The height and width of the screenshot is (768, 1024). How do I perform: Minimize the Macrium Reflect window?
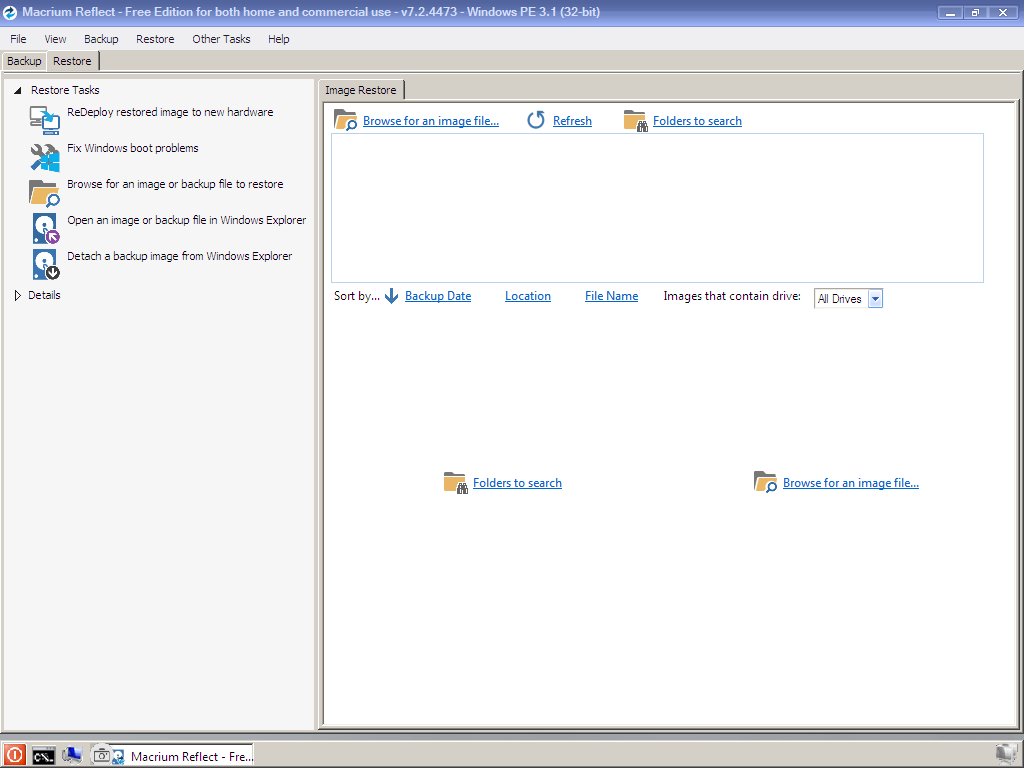(950, 12)
